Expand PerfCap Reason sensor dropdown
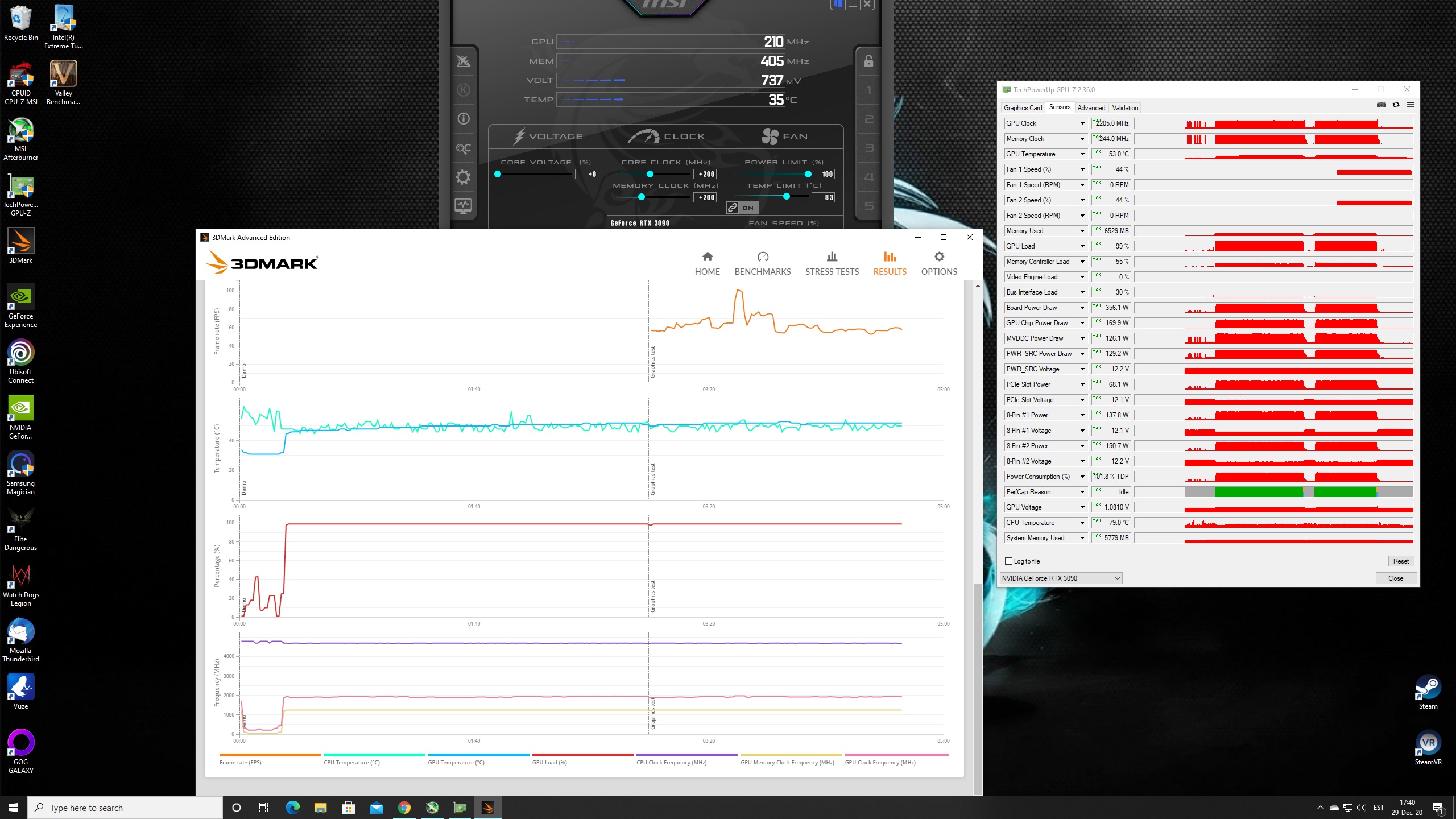The height and width of the screenshot is (819, 1456). (x=1082, y=492)
